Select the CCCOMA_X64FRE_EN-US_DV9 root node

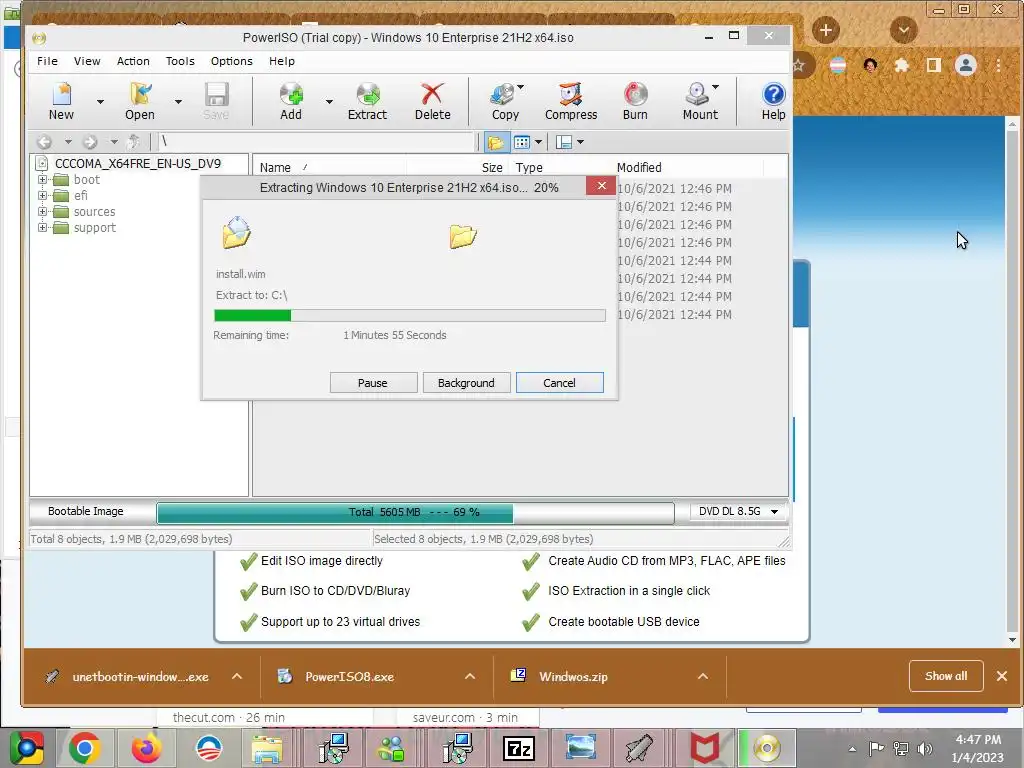click(137, 163)
